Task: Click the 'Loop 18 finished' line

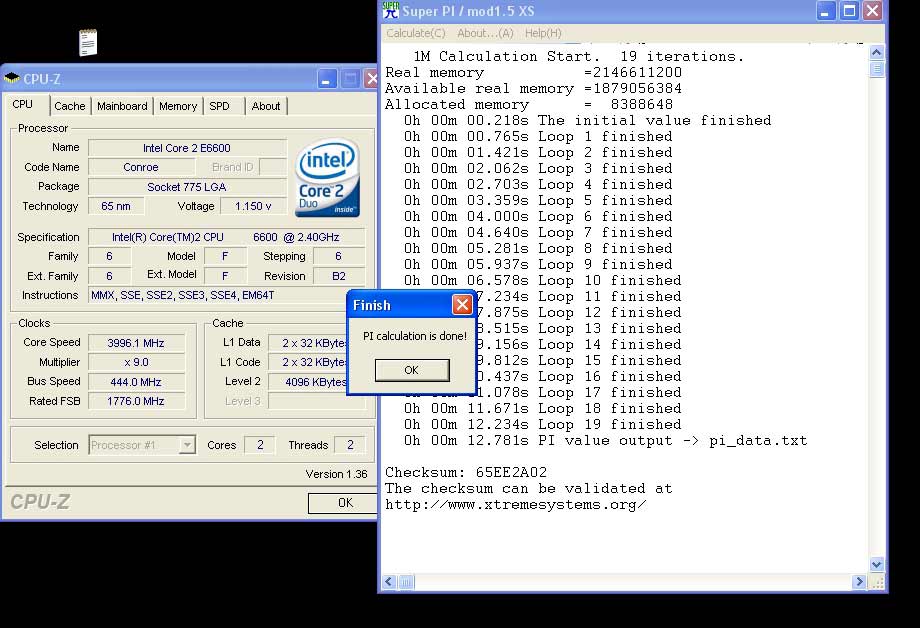Action: [x=542, y=408]
